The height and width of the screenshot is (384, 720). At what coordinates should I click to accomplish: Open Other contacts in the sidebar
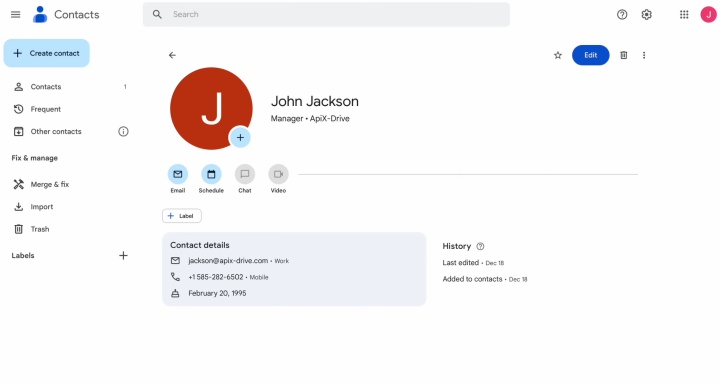click(x=56, y=131)
